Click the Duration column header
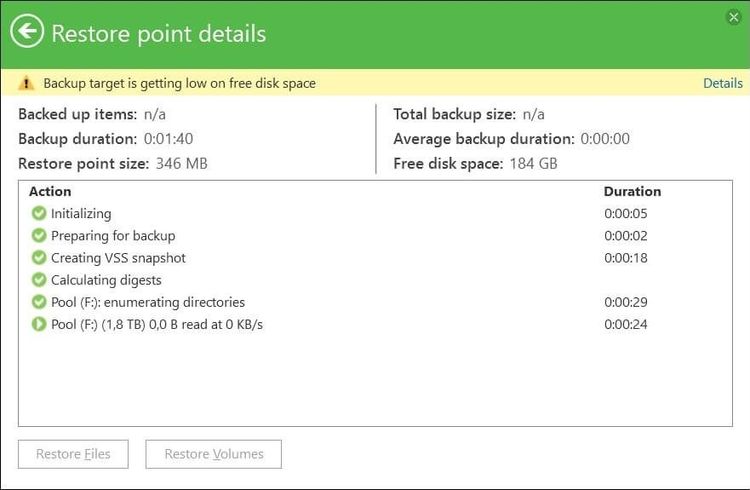The image size is (750, 490). (632, 191)
